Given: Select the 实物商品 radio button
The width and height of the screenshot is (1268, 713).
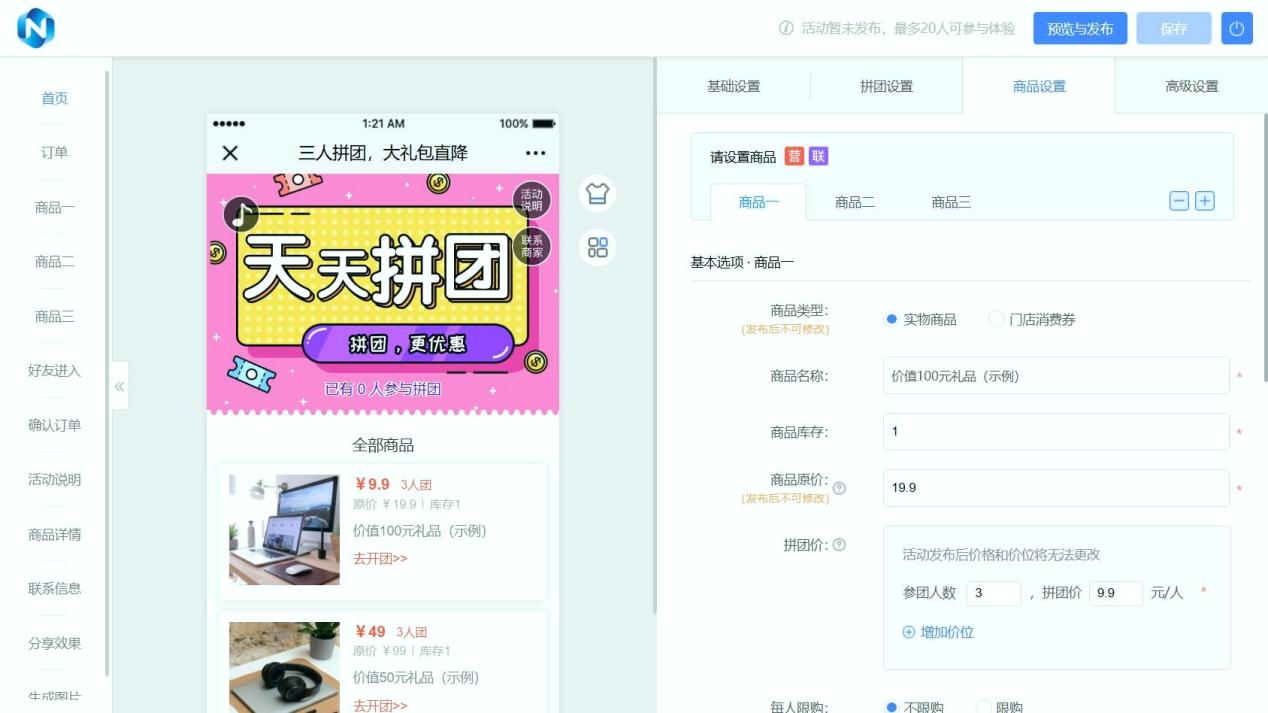Looking at the screenshot, I should [892, 320].
